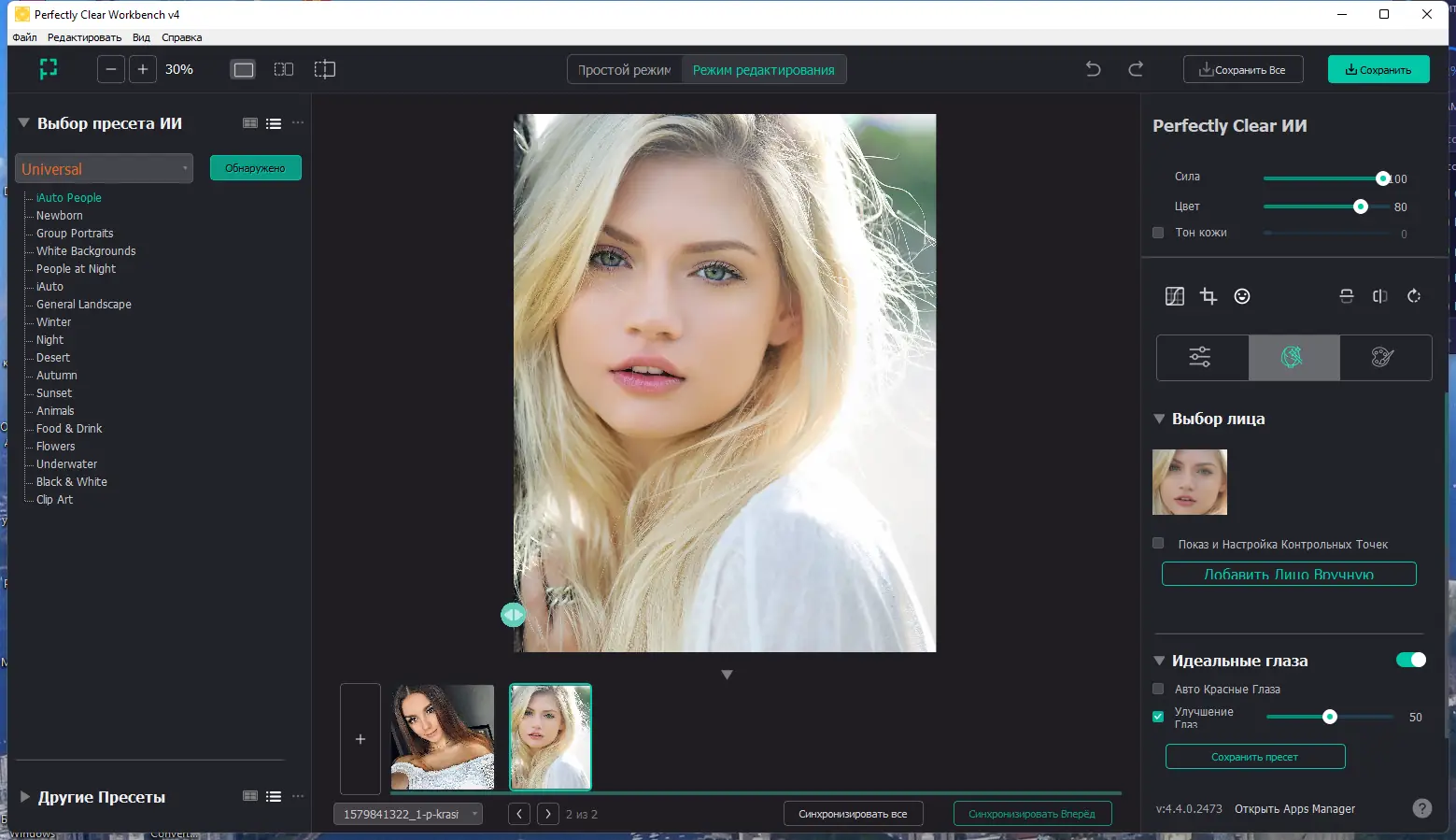Rotate the image with rotate icon
The image size is (1456, 840).
(1414, 296)
